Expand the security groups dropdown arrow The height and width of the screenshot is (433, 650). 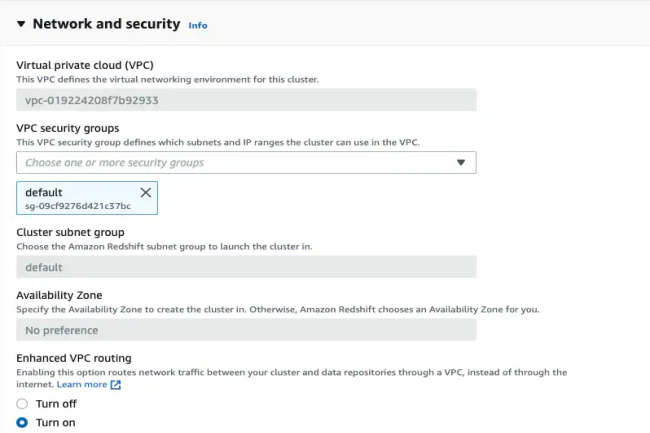click(x=461, y=162)
